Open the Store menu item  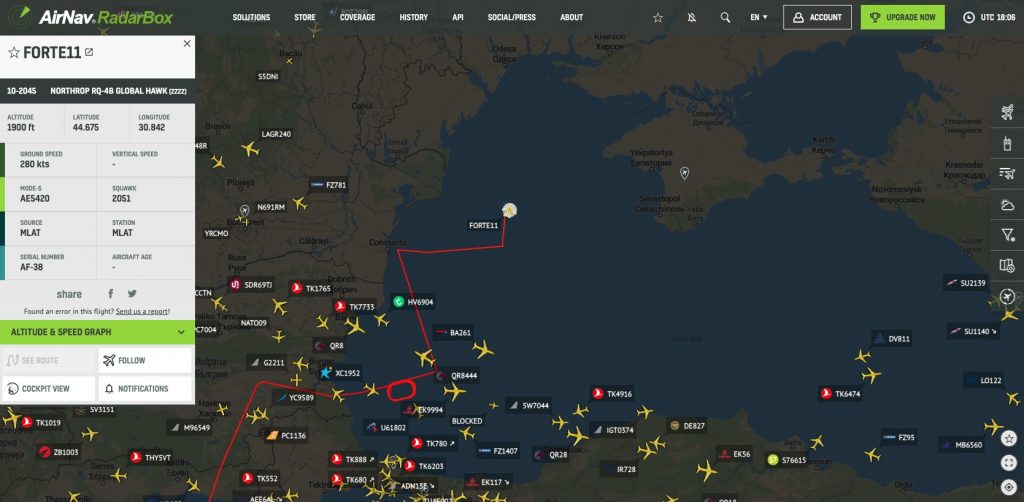[305, 18]
